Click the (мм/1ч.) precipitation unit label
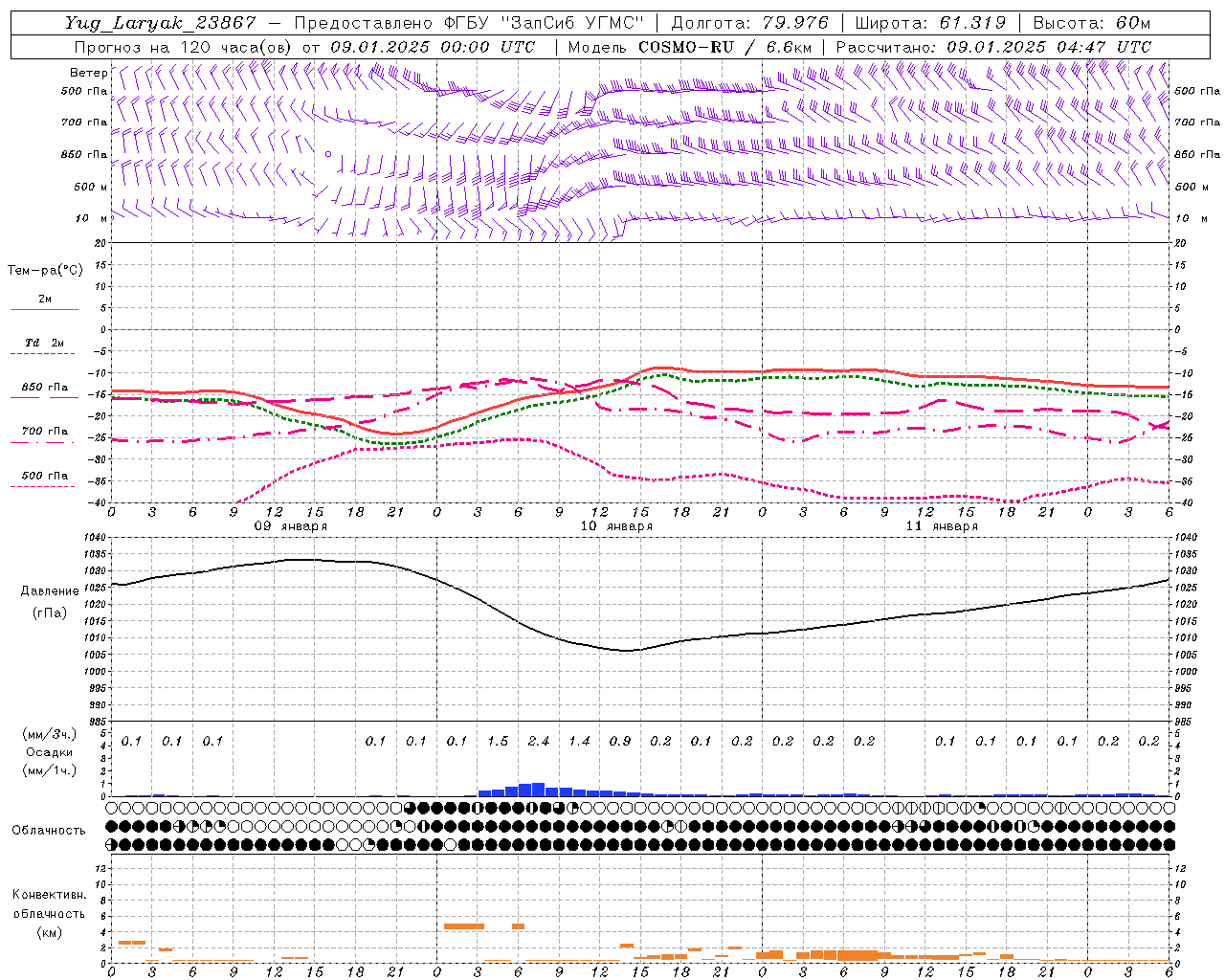1225x980 pixels. pos(50,770)
